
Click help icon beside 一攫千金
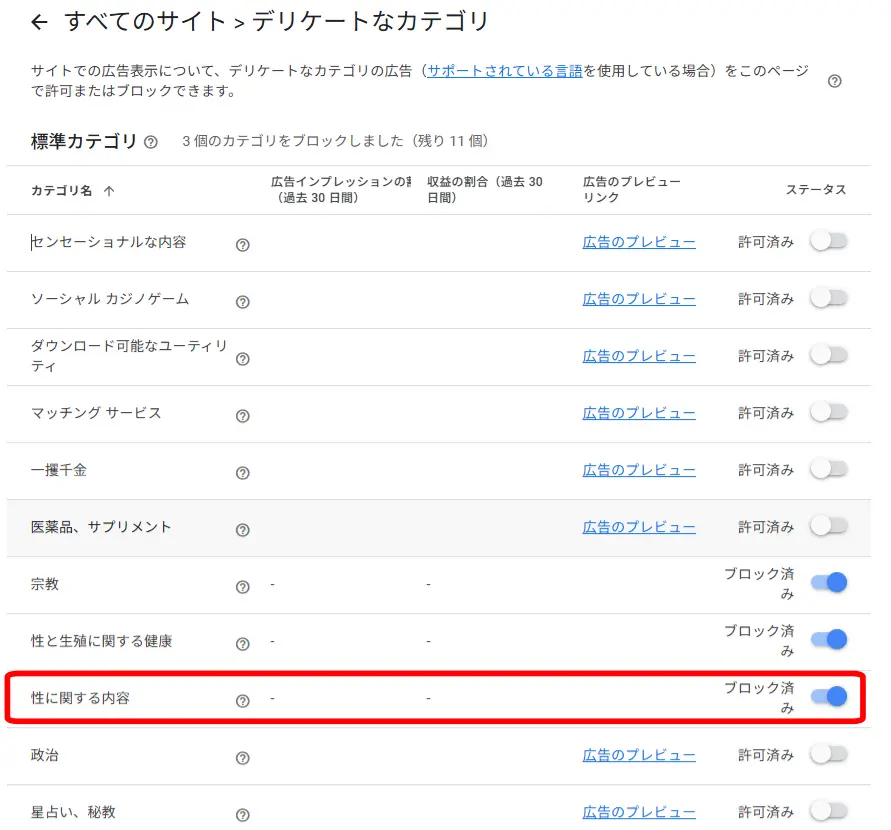[x=242, y=473]
